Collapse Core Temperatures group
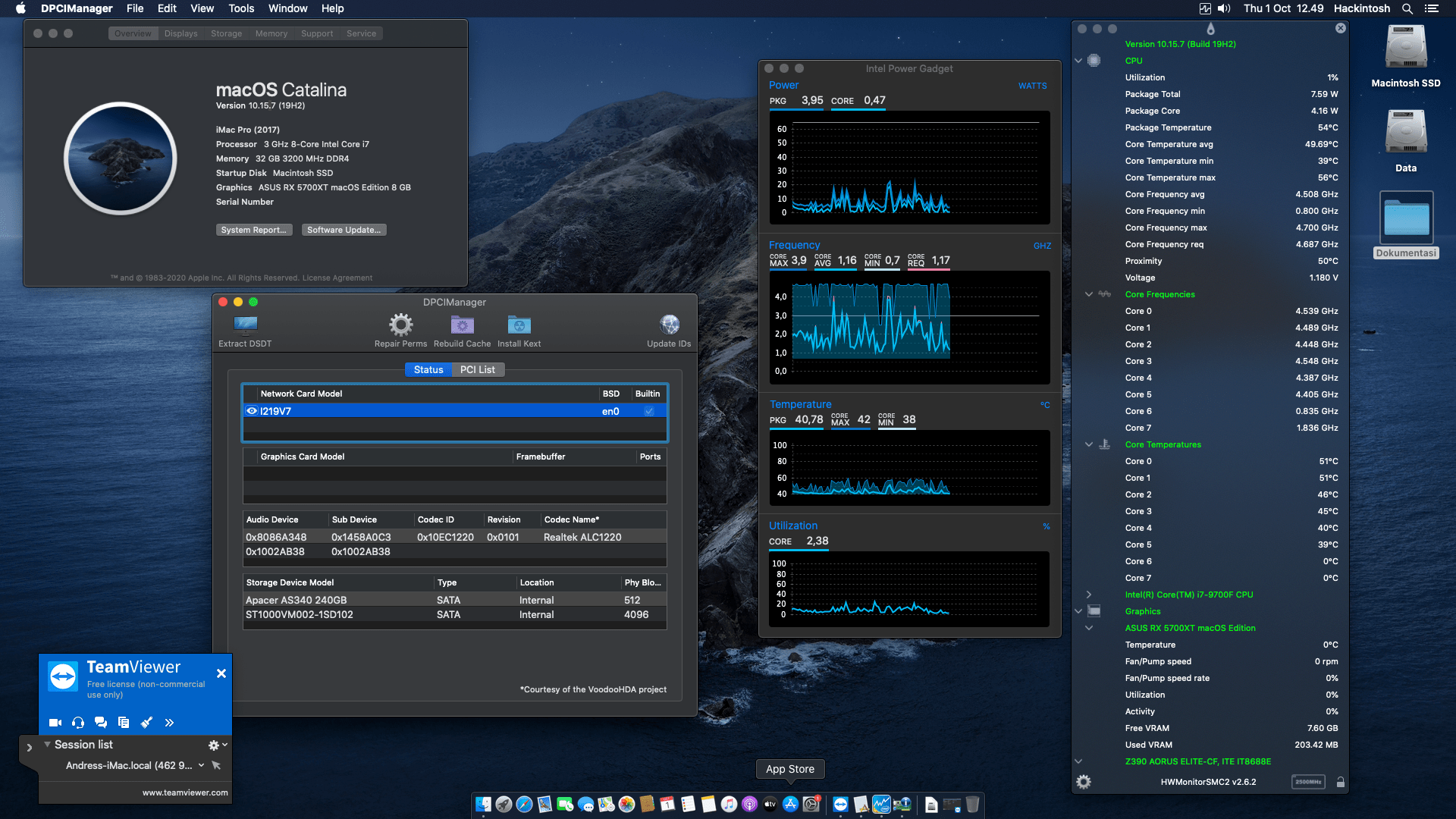The width and height of the screenshot is (1456, 819). pos(1089,444)
